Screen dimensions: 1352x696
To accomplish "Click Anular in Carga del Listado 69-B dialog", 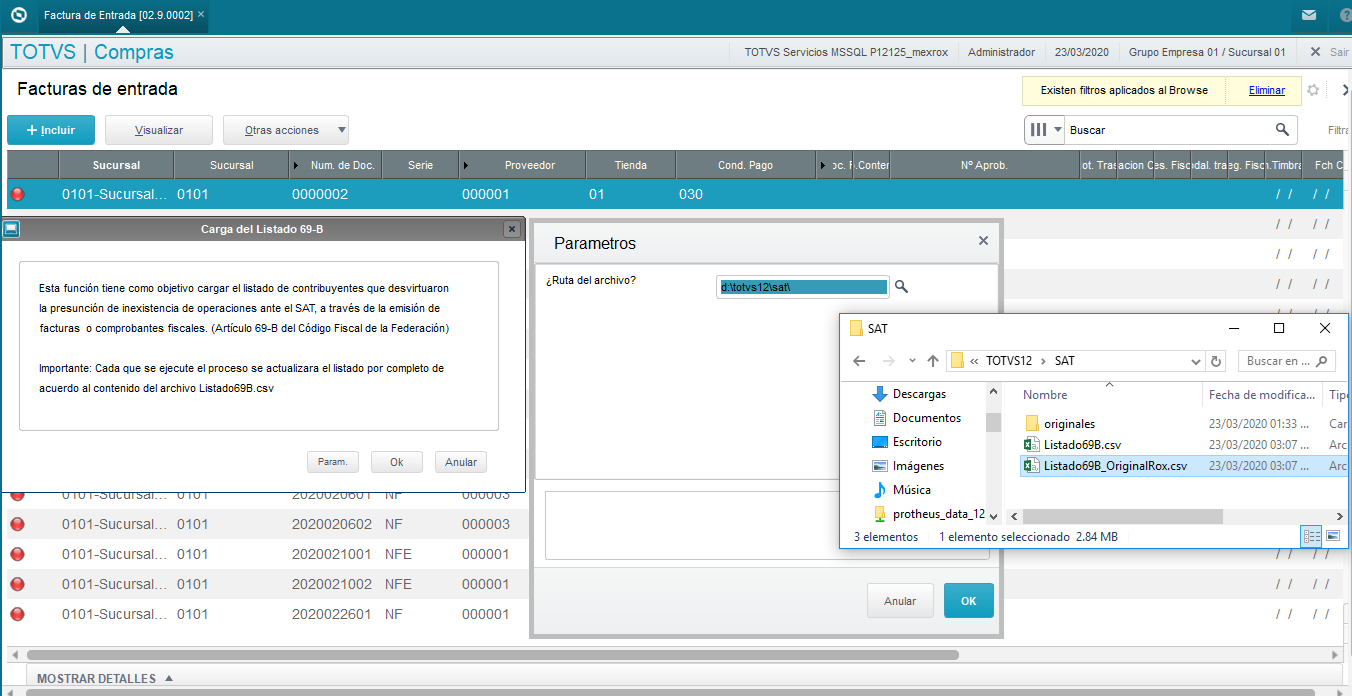I will pos(461,462).
